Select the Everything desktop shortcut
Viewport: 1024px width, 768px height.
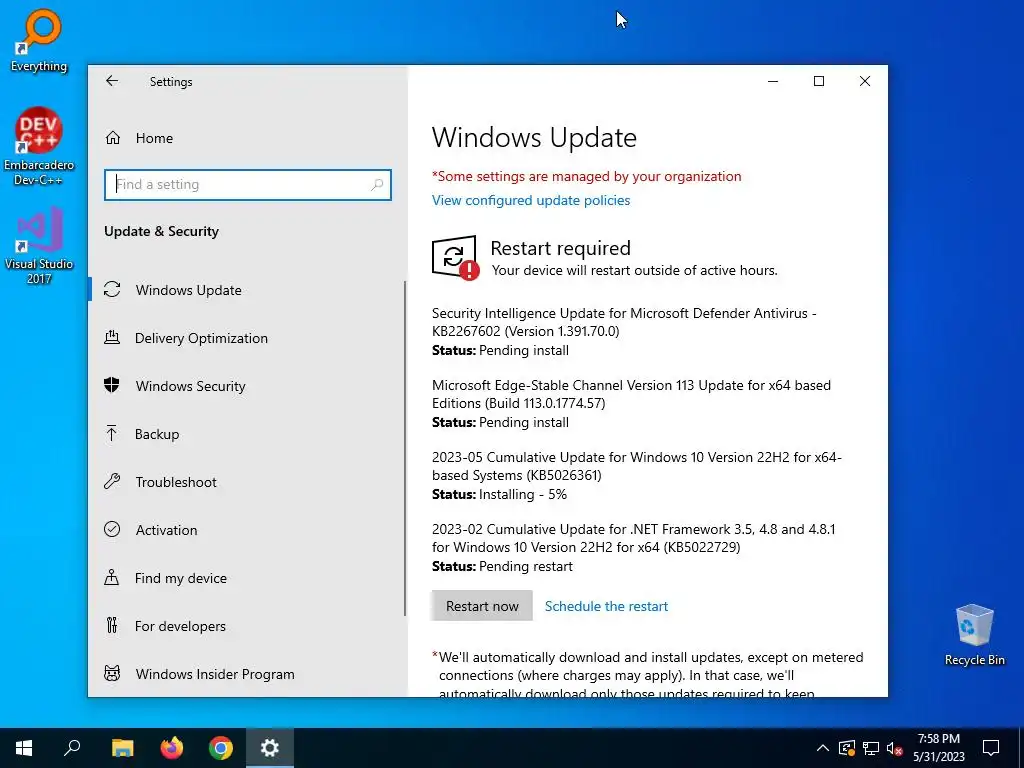pos(39,40)
